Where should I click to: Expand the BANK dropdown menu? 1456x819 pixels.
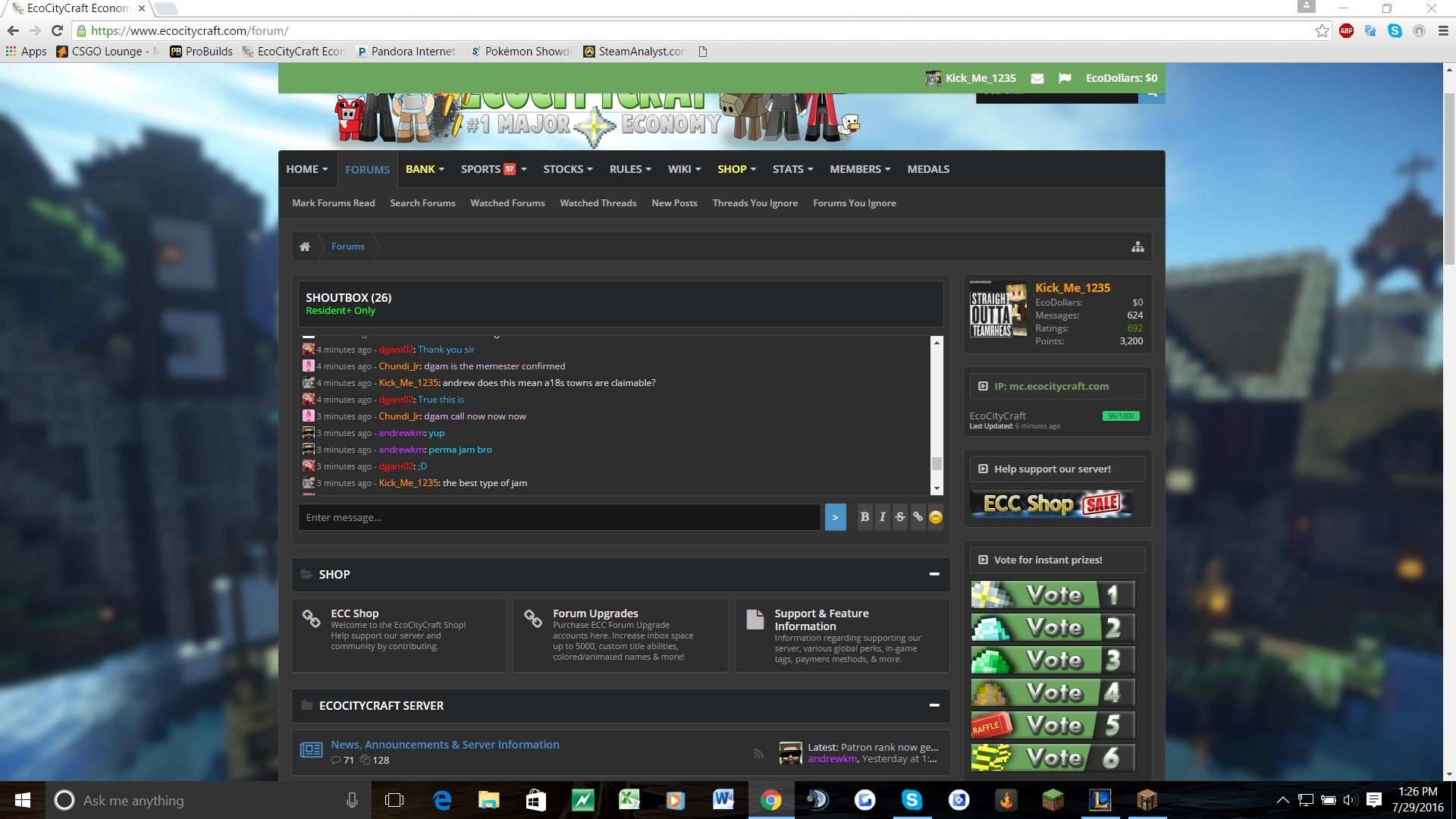tap(425, 169)
